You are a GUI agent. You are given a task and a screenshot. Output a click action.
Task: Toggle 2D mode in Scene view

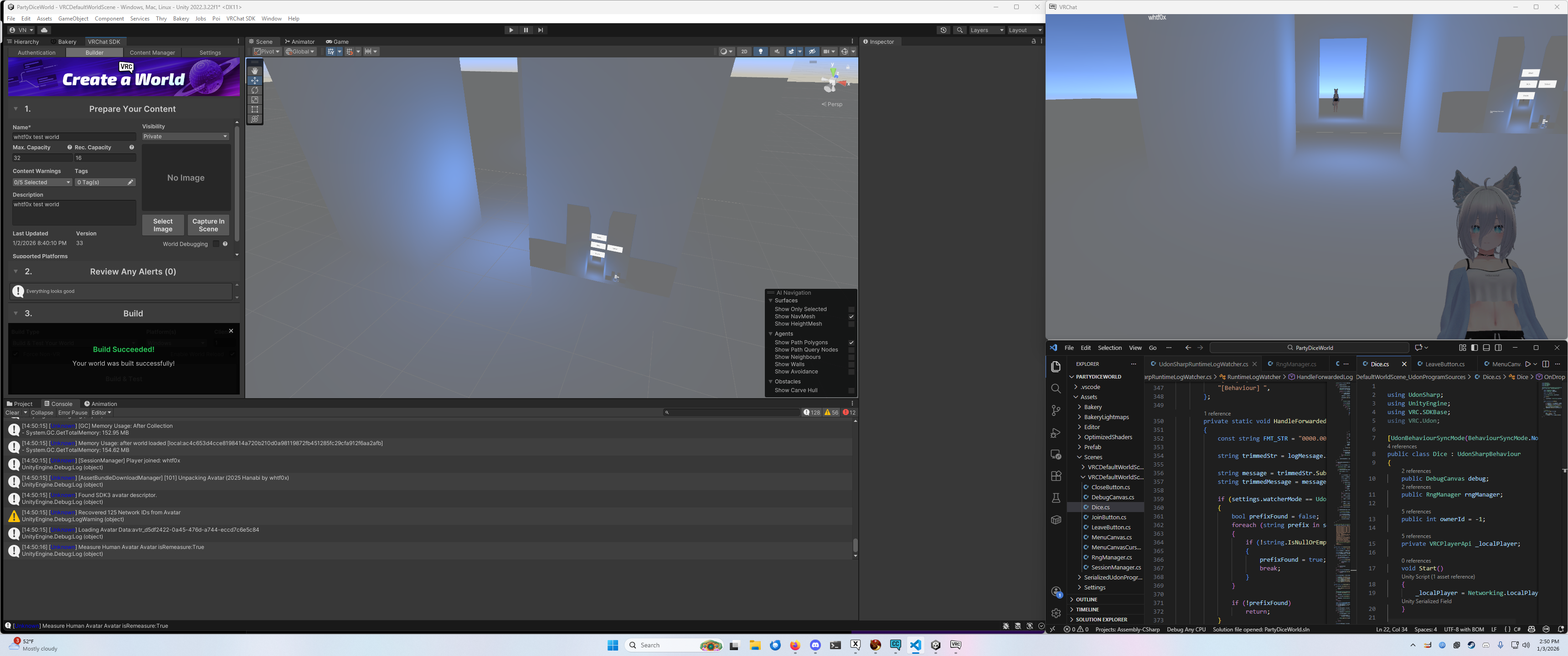point(744,52)
